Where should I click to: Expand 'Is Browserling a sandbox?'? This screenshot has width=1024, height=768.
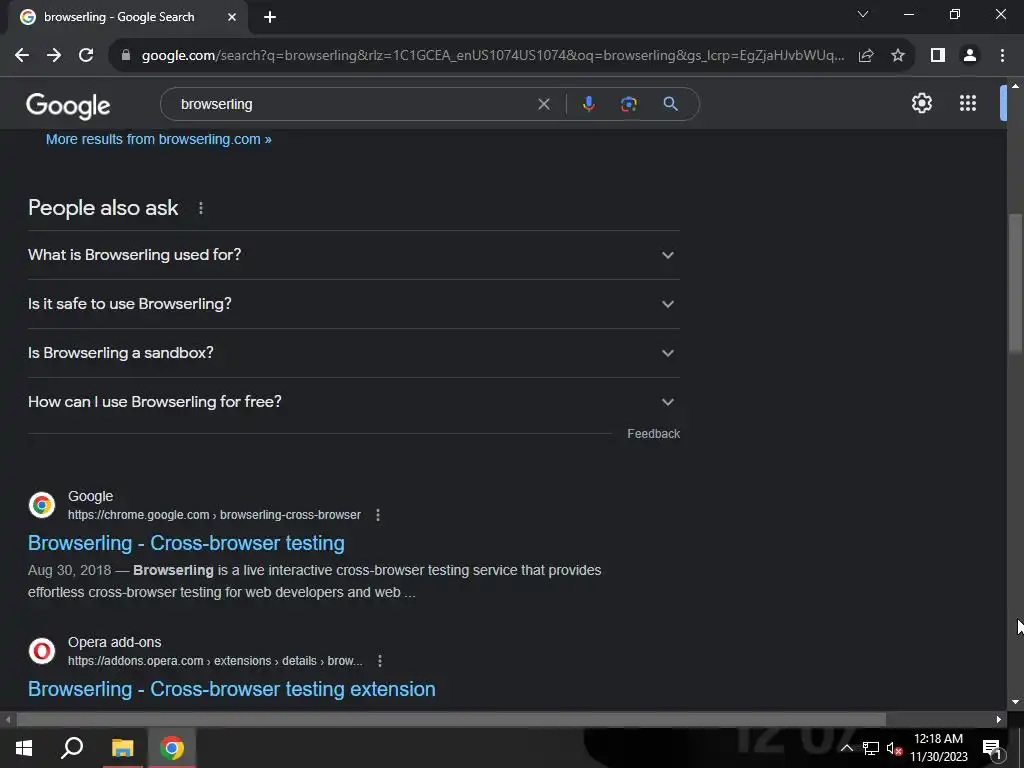[353, 353]
